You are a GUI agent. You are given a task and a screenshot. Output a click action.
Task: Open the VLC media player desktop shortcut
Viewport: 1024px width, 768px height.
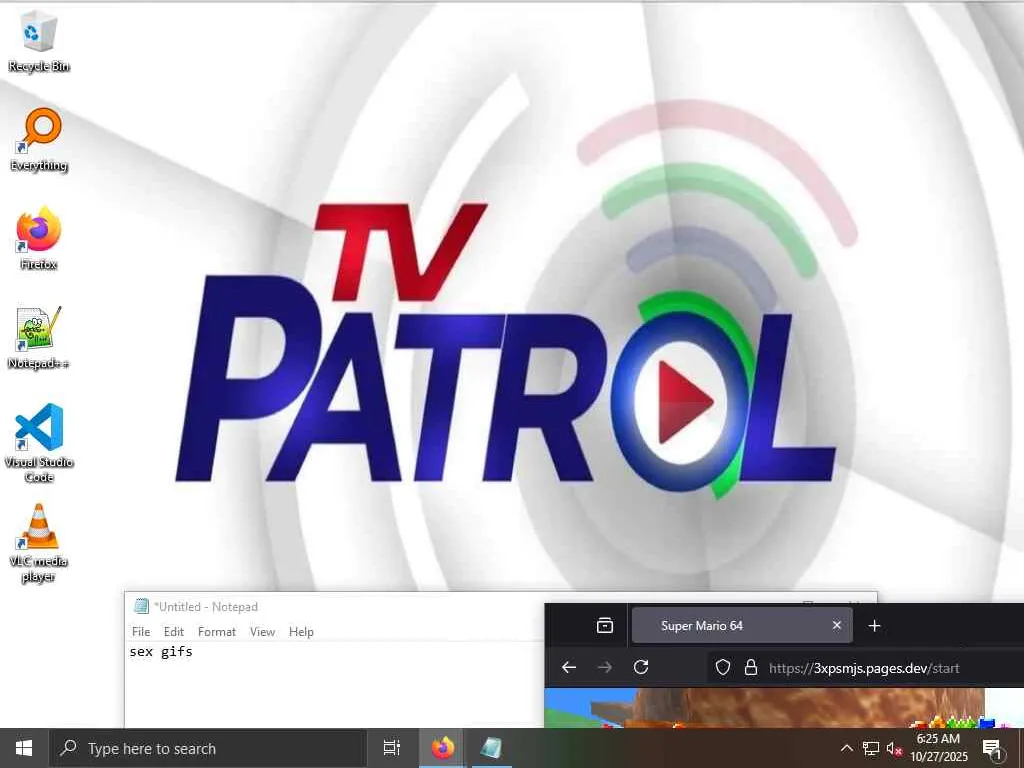[39, 543]
